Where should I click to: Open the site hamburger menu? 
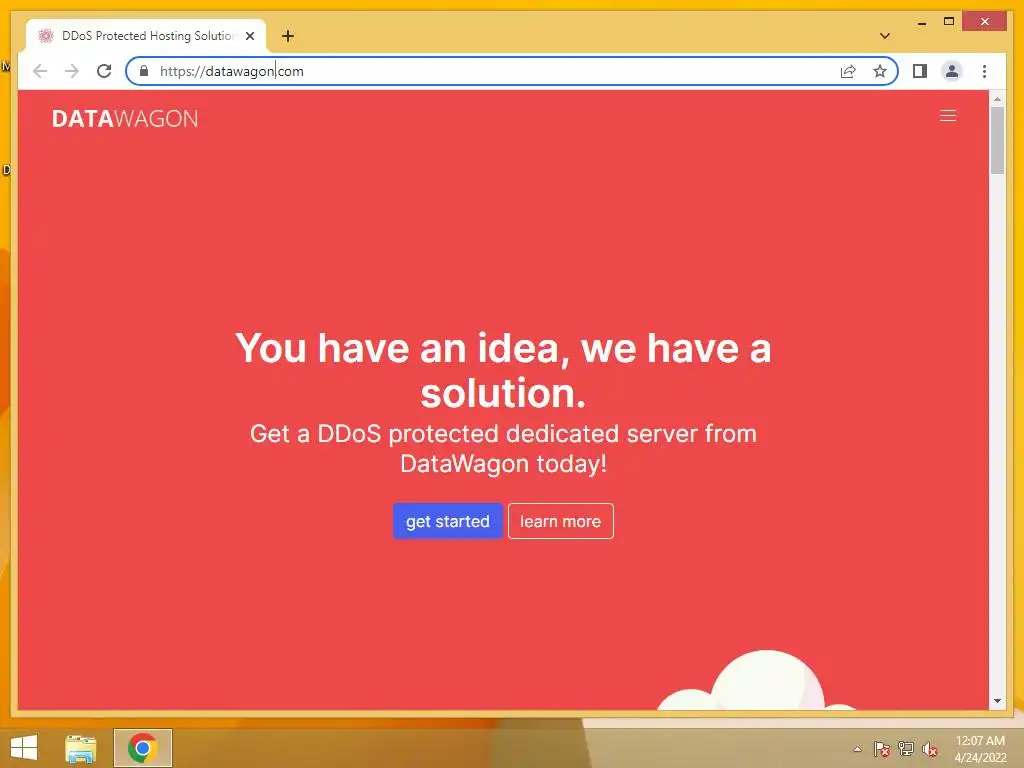(x=948, y=116)
